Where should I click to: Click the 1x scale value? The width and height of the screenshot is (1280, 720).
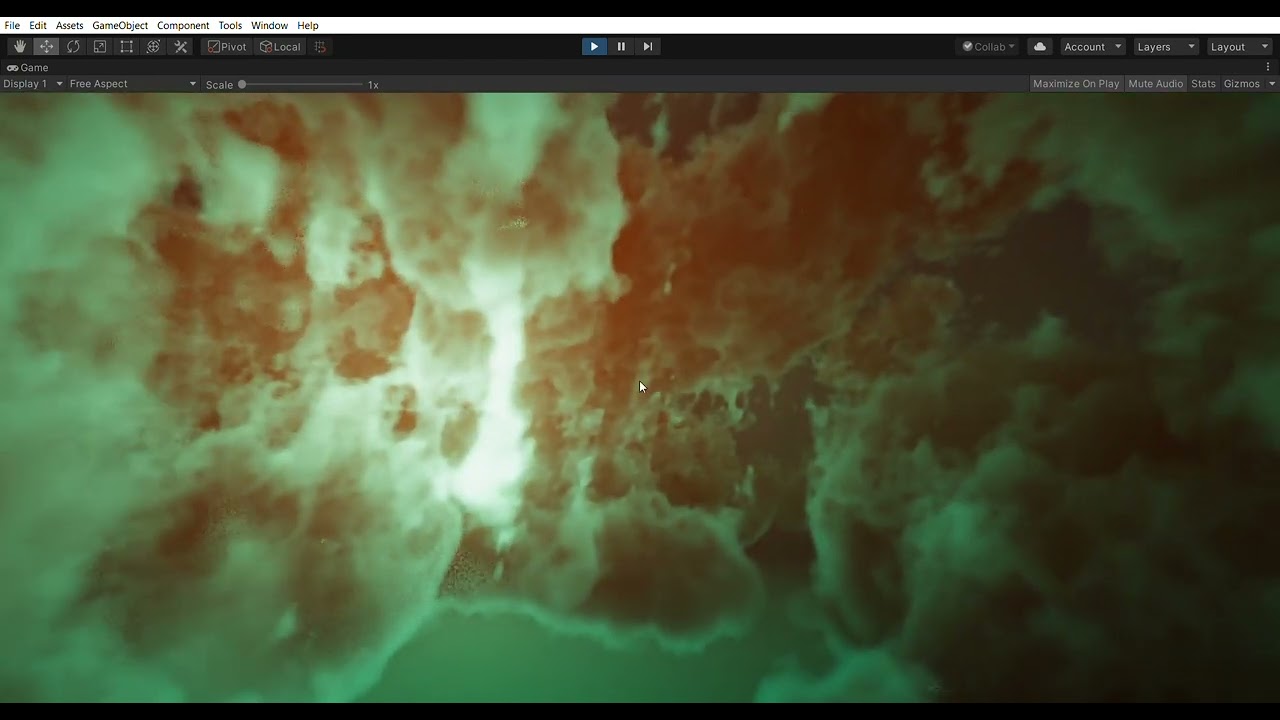point(373,85)
